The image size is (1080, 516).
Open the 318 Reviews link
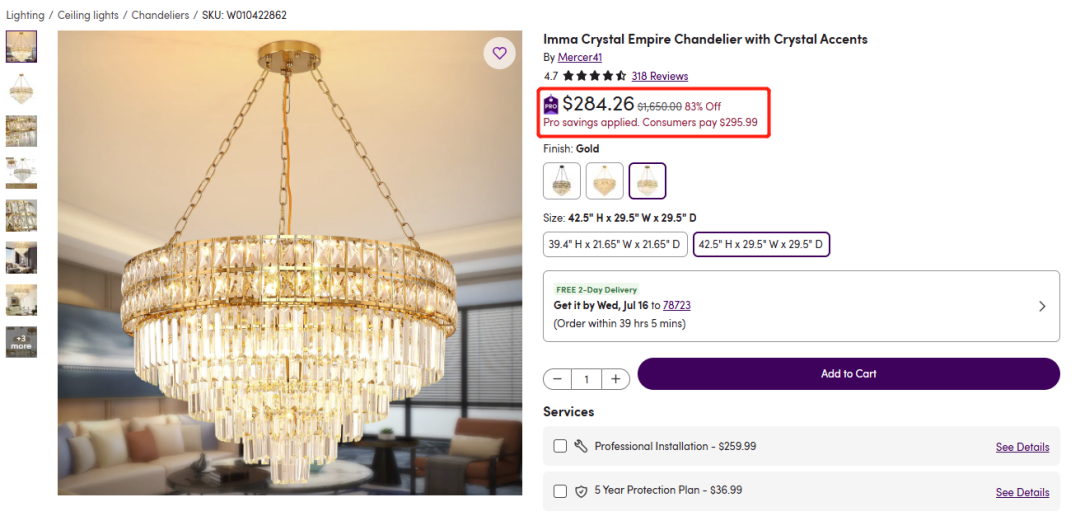point(660,76)
